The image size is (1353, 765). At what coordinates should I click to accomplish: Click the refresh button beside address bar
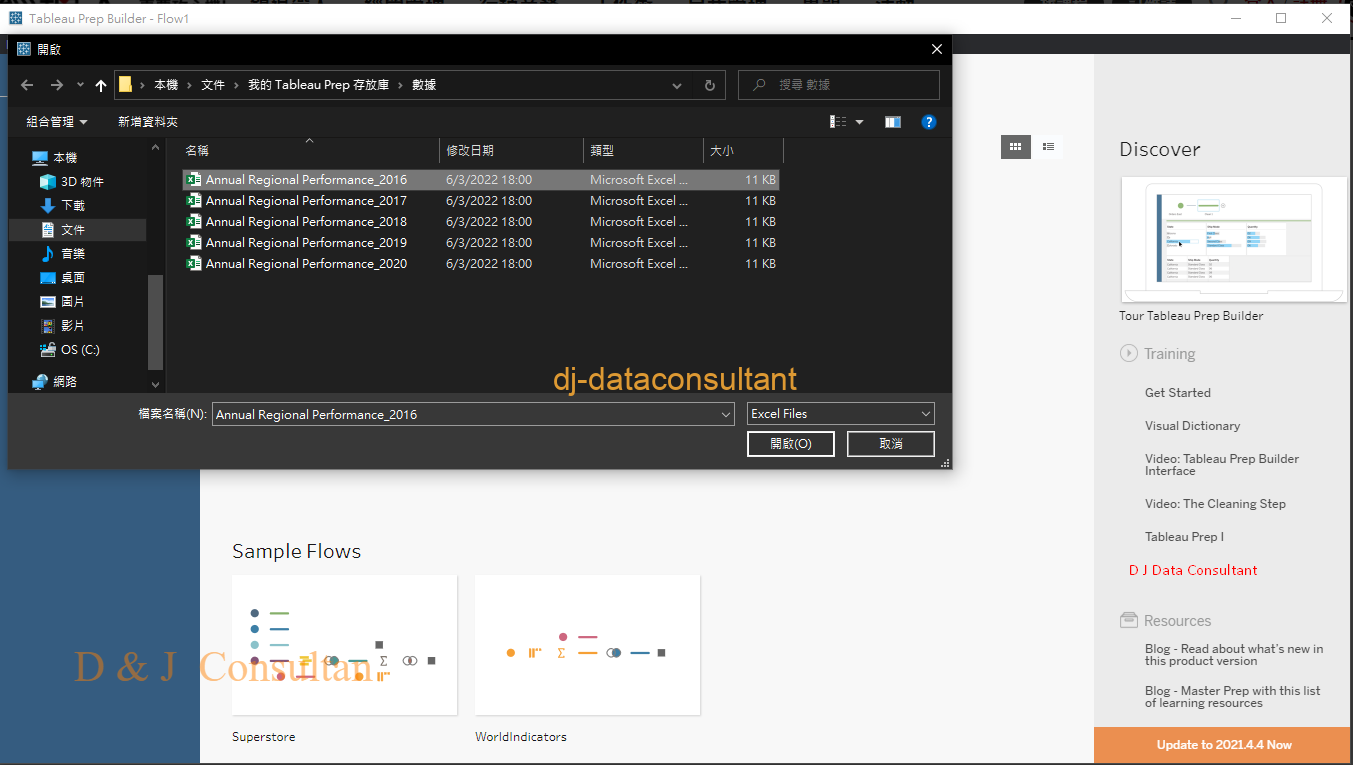tap(709, 86)
